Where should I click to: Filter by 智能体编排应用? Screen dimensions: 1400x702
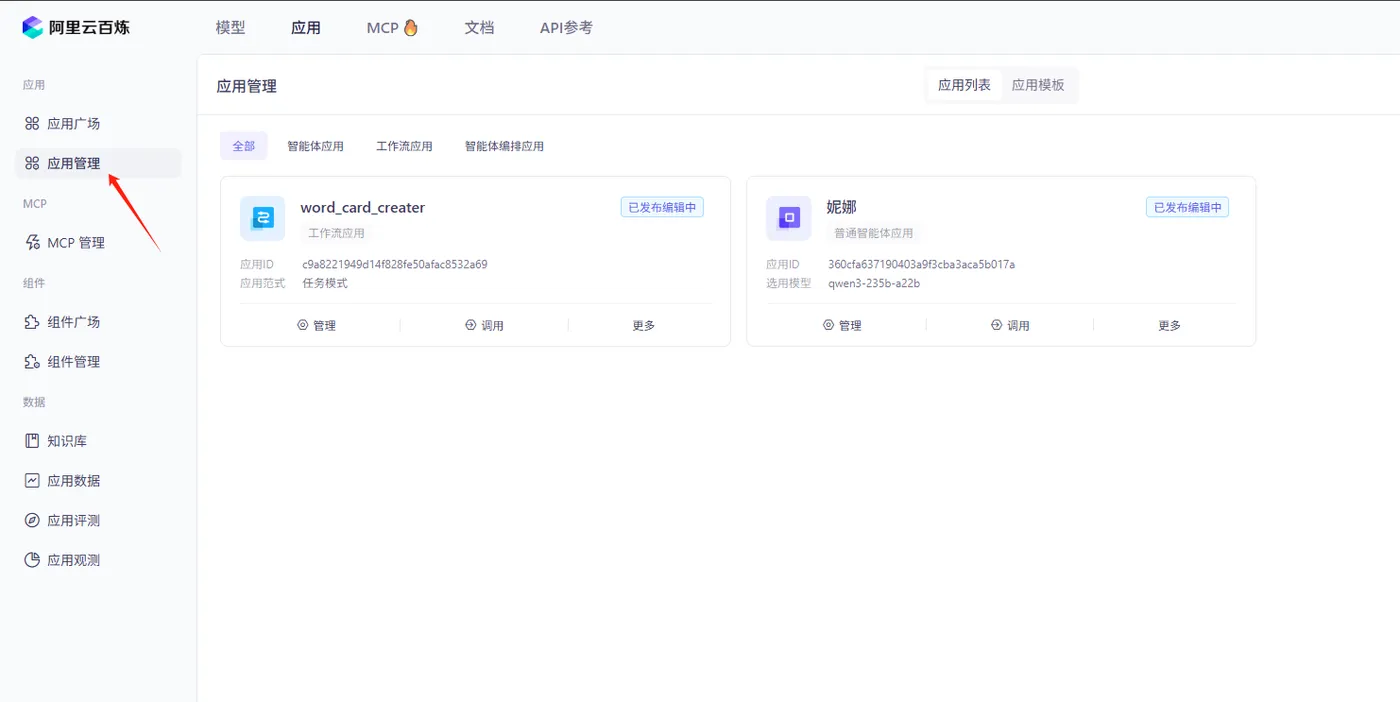pos(504,146)
